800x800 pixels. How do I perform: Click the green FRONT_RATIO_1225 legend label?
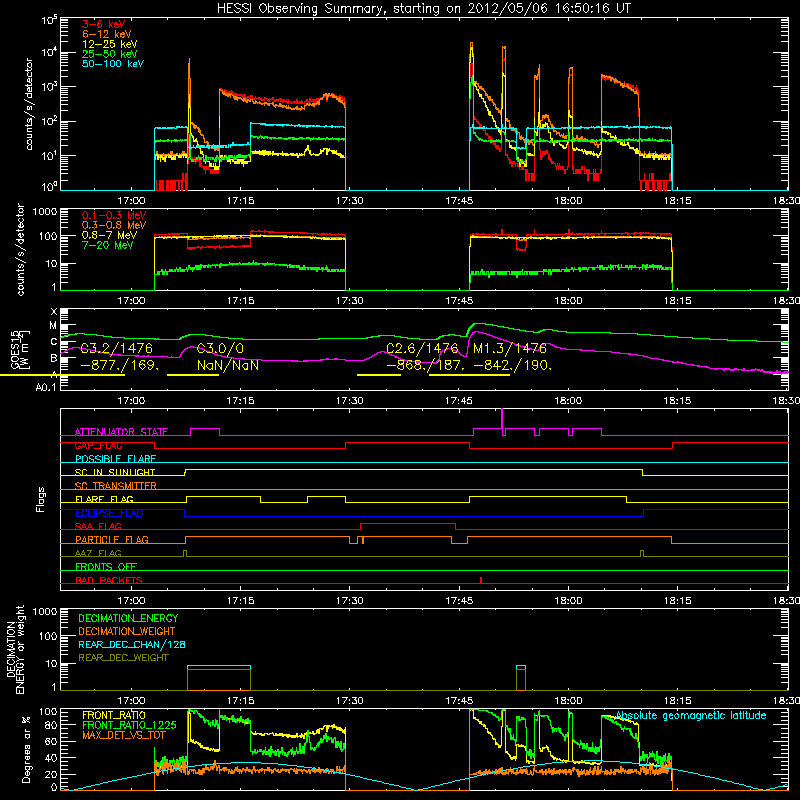[129, 725]
